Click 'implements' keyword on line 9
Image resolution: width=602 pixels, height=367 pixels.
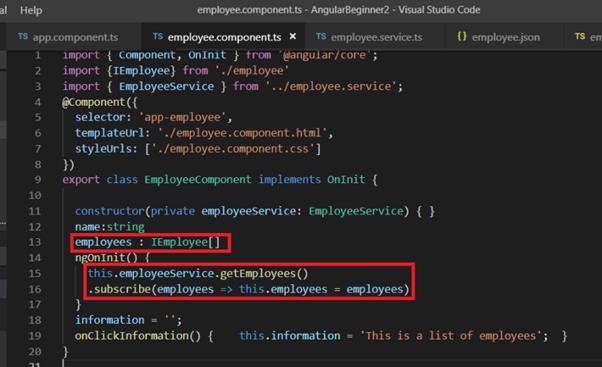(289, 180)
